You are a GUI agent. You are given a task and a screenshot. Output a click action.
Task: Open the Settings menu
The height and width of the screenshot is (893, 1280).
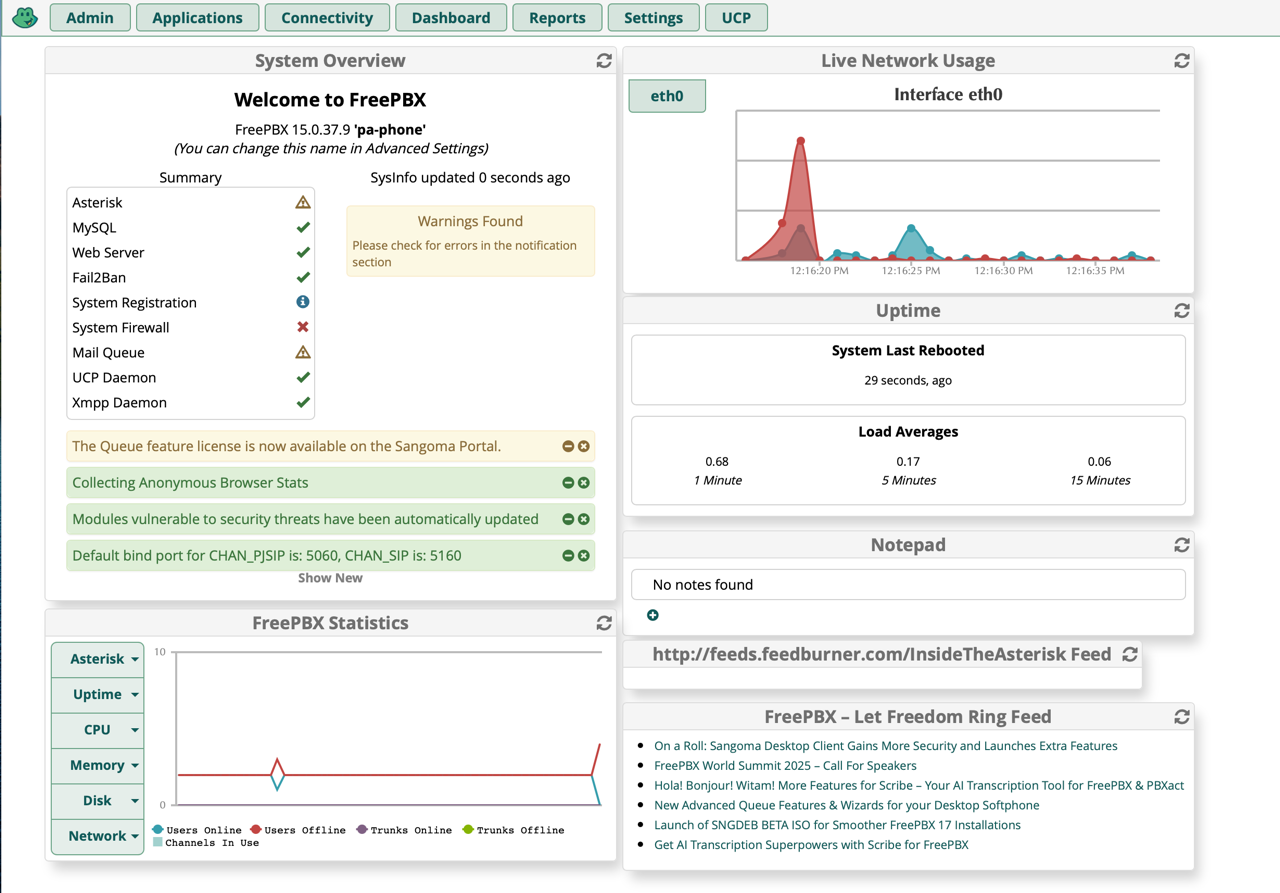[x=653, y=17]
